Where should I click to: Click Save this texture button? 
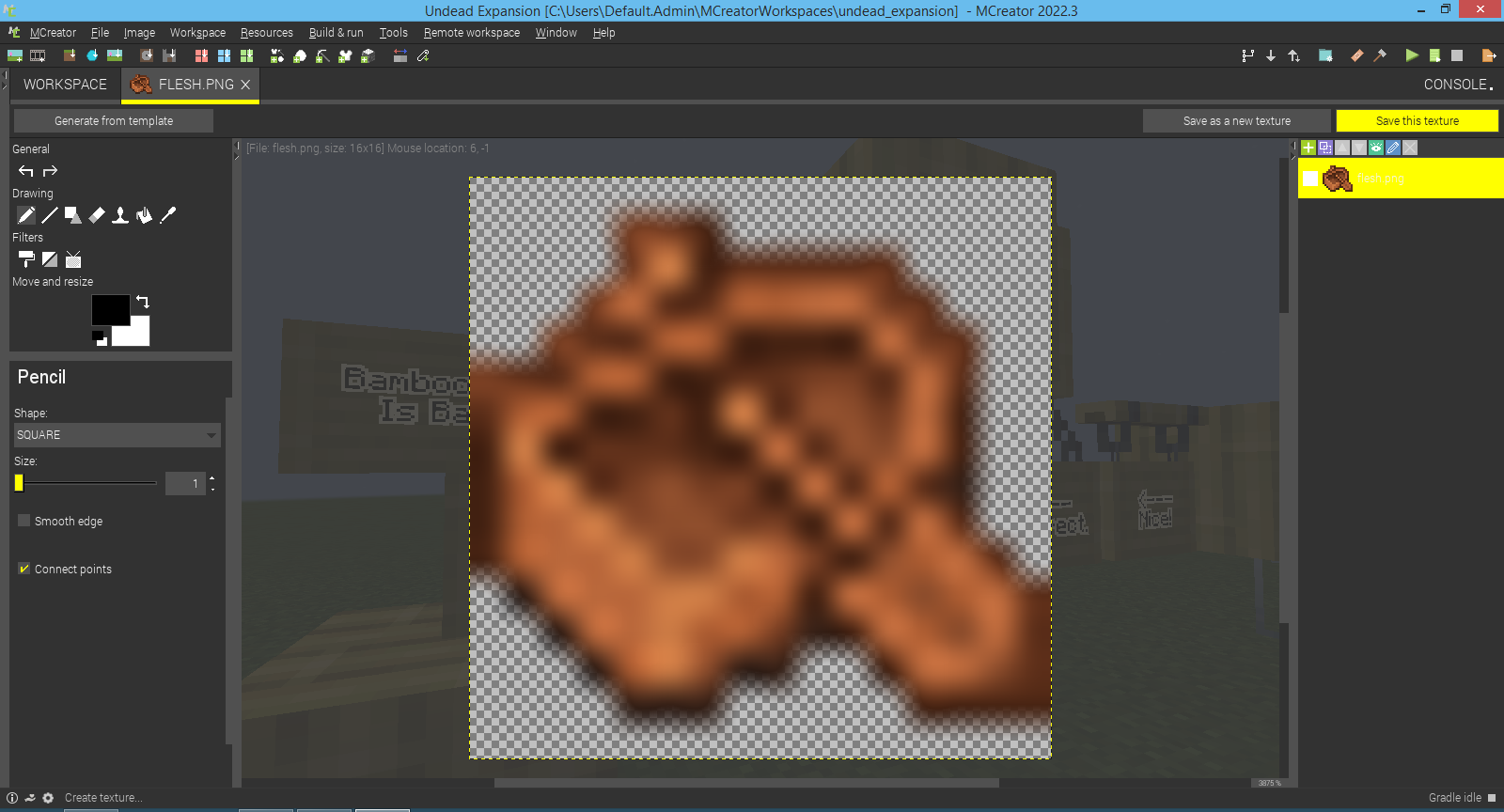point(1418,121)
